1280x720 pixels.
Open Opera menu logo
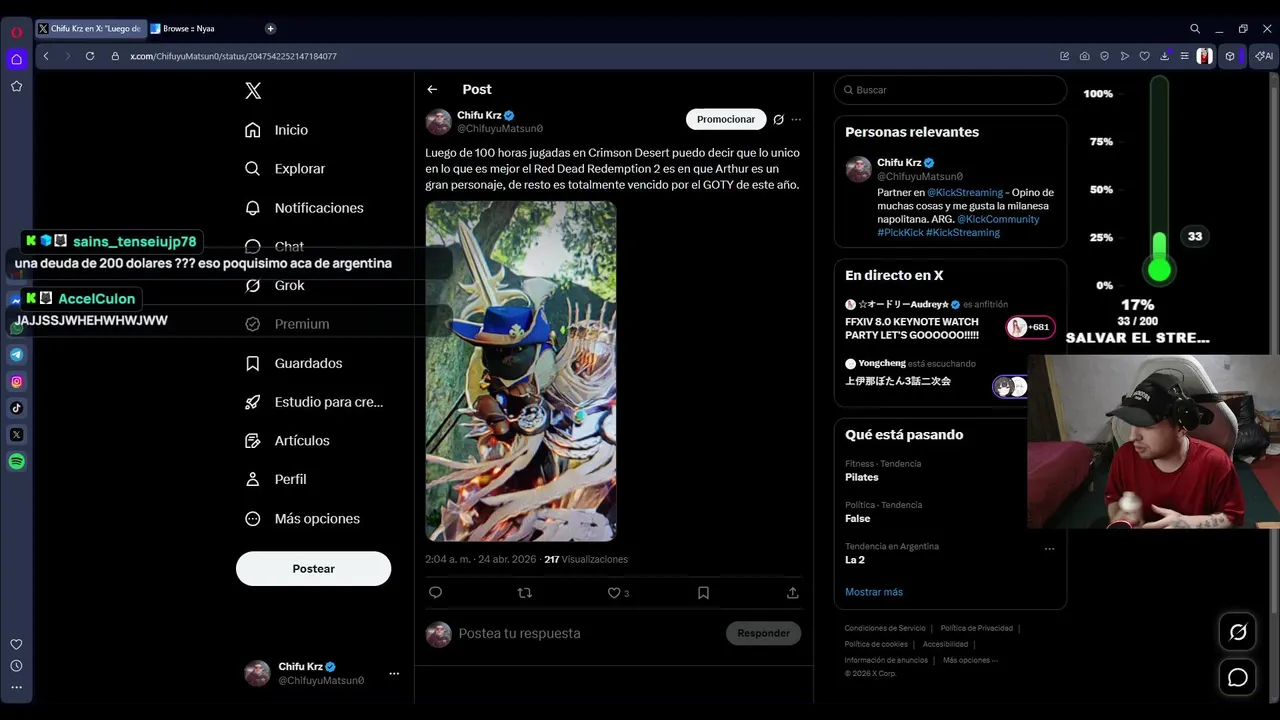(x=16, y=32)
